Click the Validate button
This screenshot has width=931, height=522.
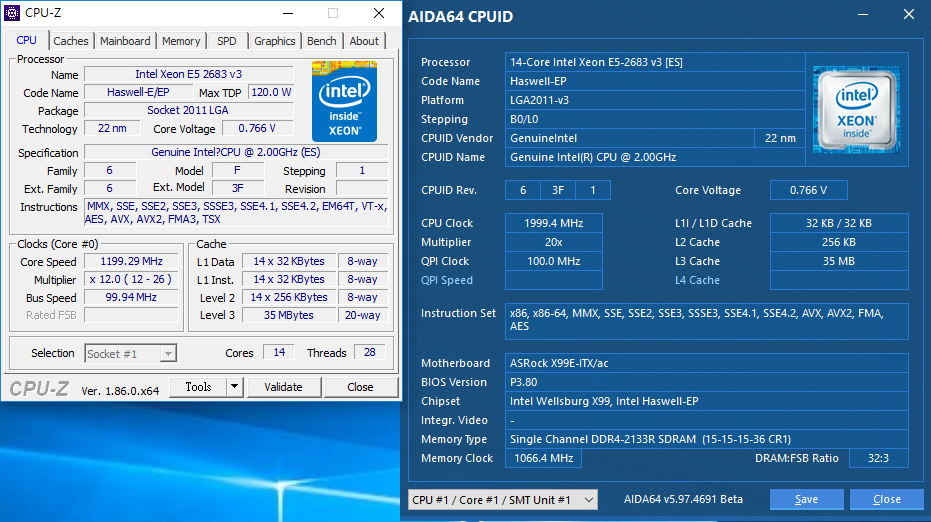[283, 387]
